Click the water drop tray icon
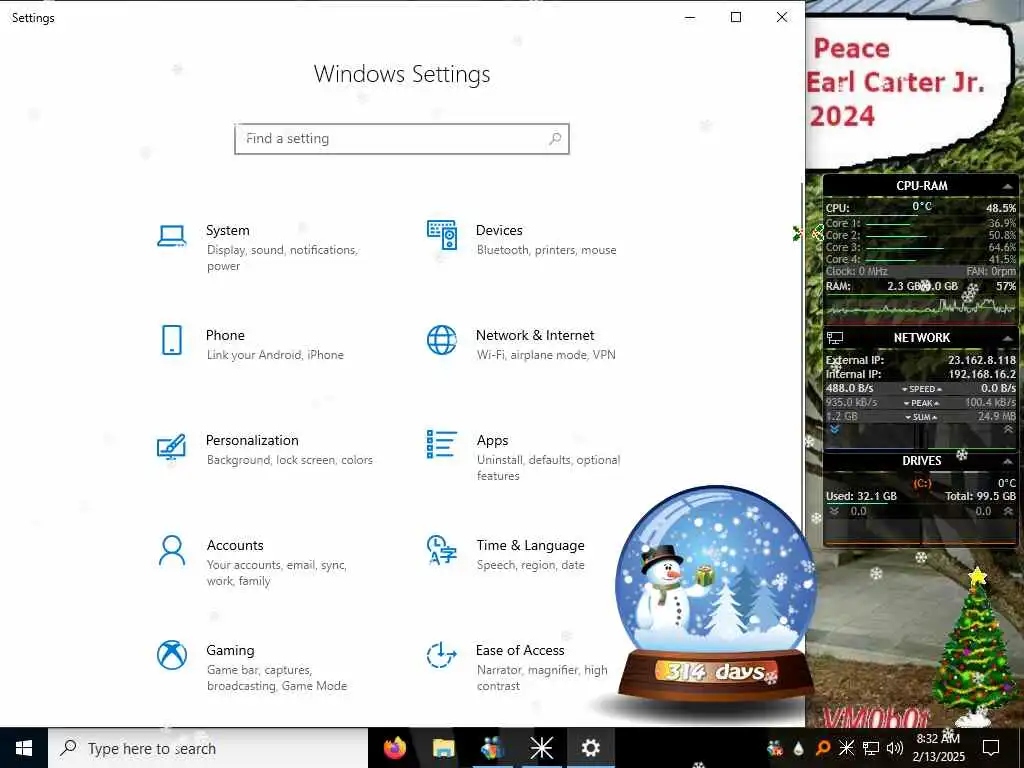Viewport: 1024px width, 768px height. pos(798,748)
